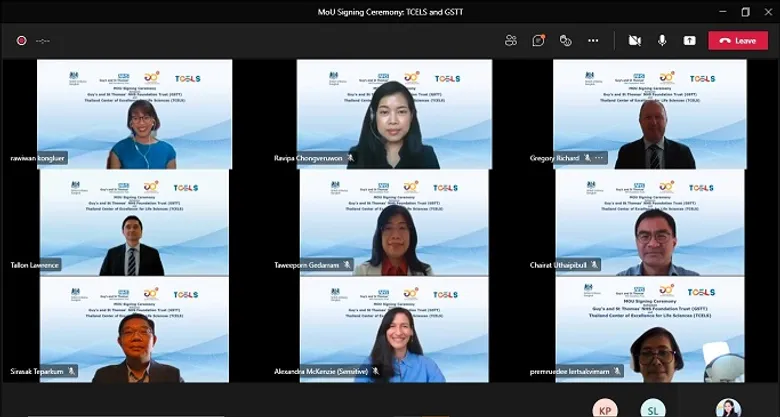Select the Sirasak Teparkum name label
Image resolution: width=780 pixels, height=417 pixels.
pos(37,371)
